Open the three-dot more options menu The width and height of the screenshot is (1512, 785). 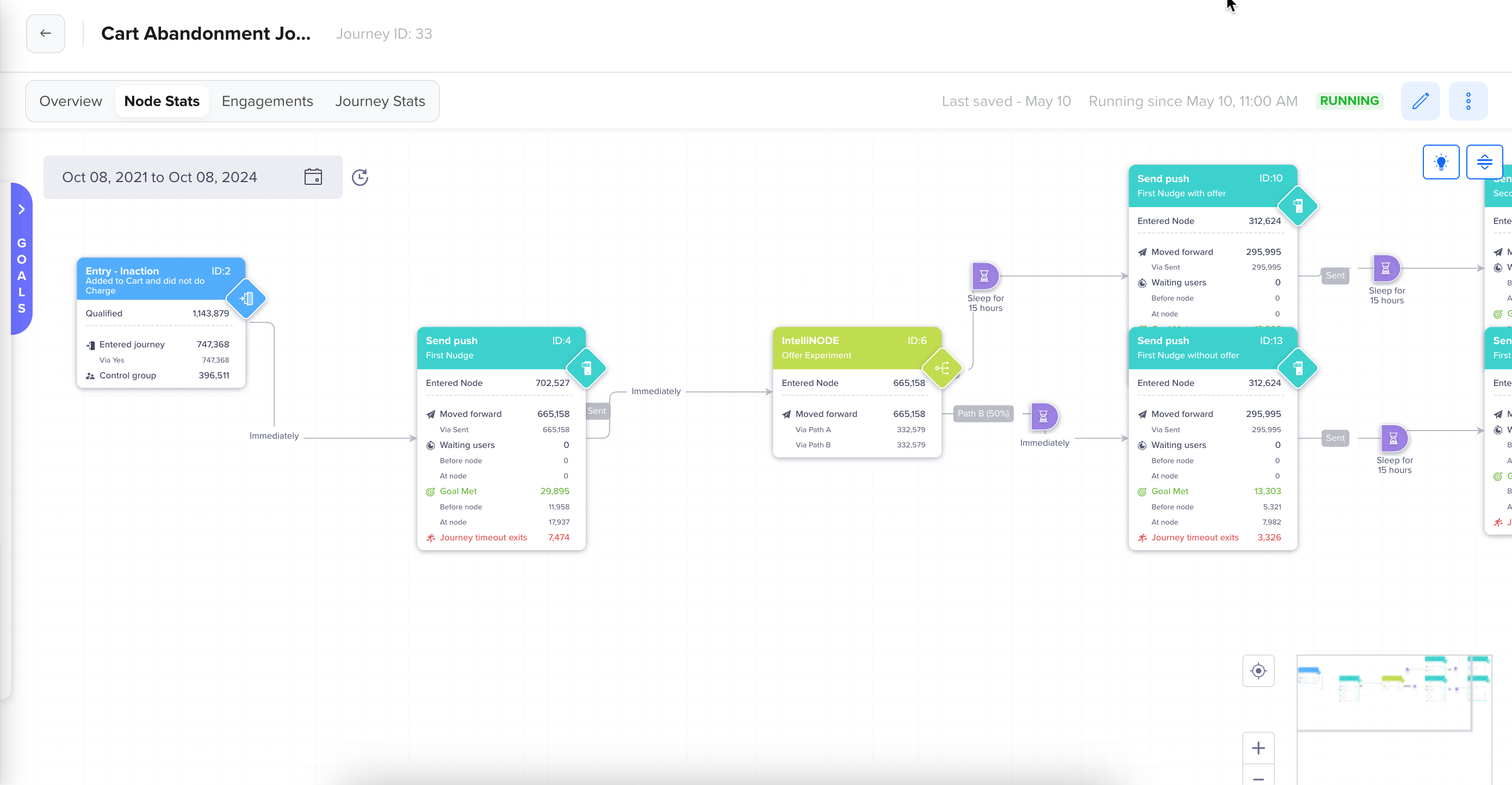point(1468,101)
